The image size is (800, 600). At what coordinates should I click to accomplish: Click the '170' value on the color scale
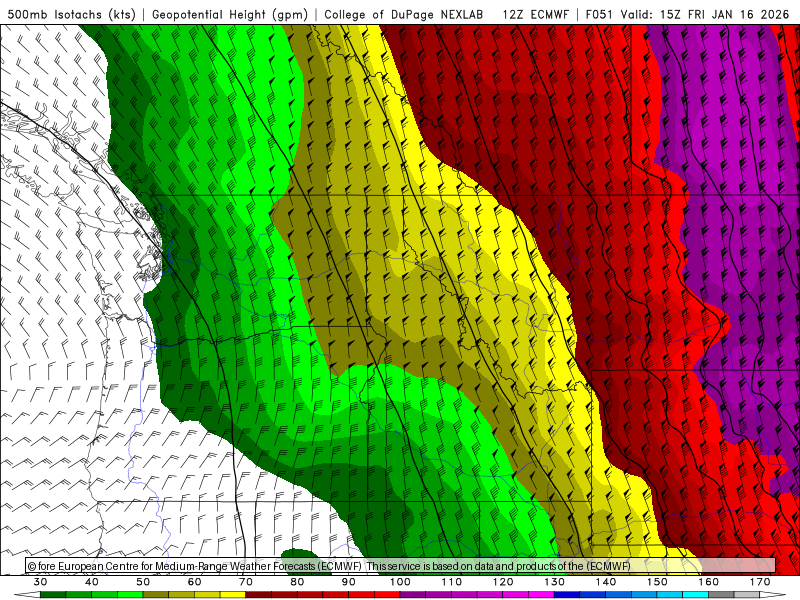(x=760, y=582)
